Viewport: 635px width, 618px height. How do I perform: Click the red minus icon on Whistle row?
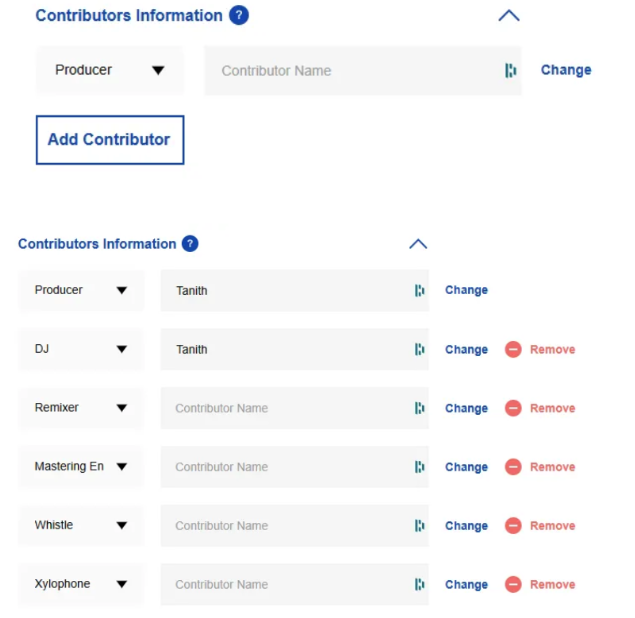click(513, 526)
